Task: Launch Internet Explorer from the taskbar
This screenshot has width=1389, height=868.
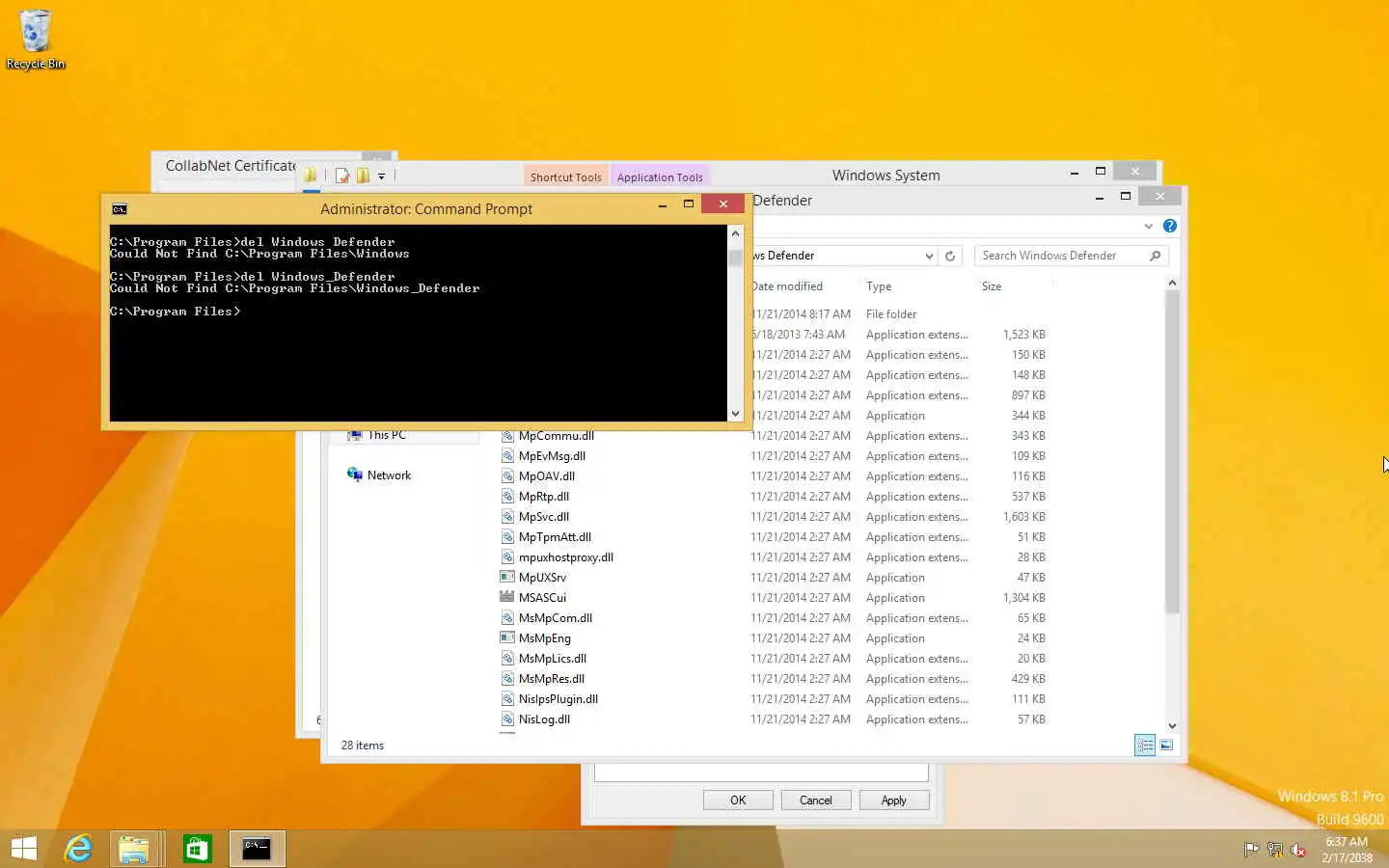Action: coord(78,849)
